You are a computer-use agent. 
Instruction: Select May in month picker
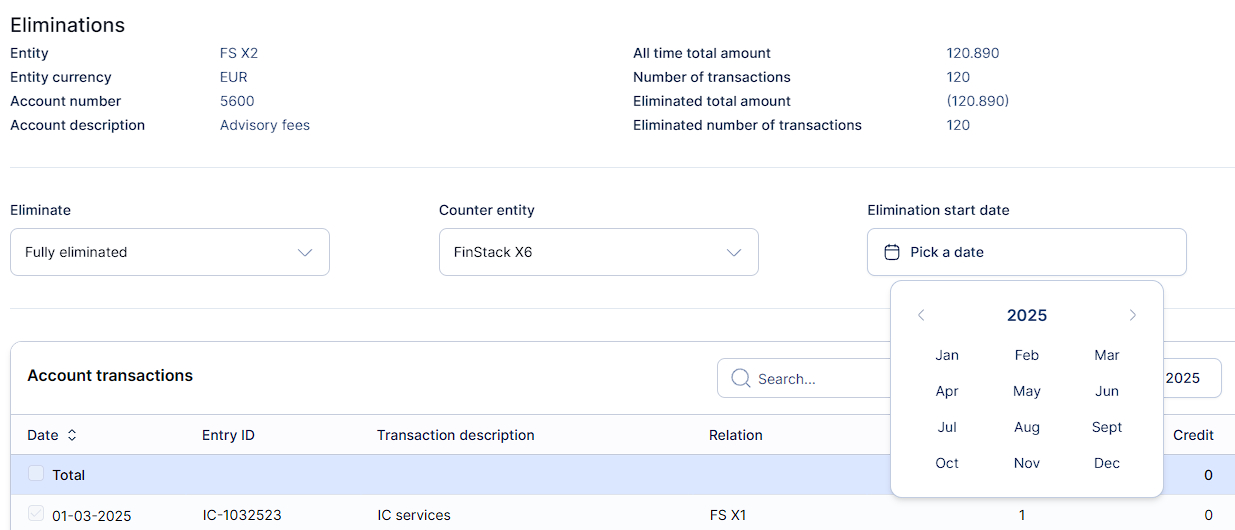coord(1027,391)
